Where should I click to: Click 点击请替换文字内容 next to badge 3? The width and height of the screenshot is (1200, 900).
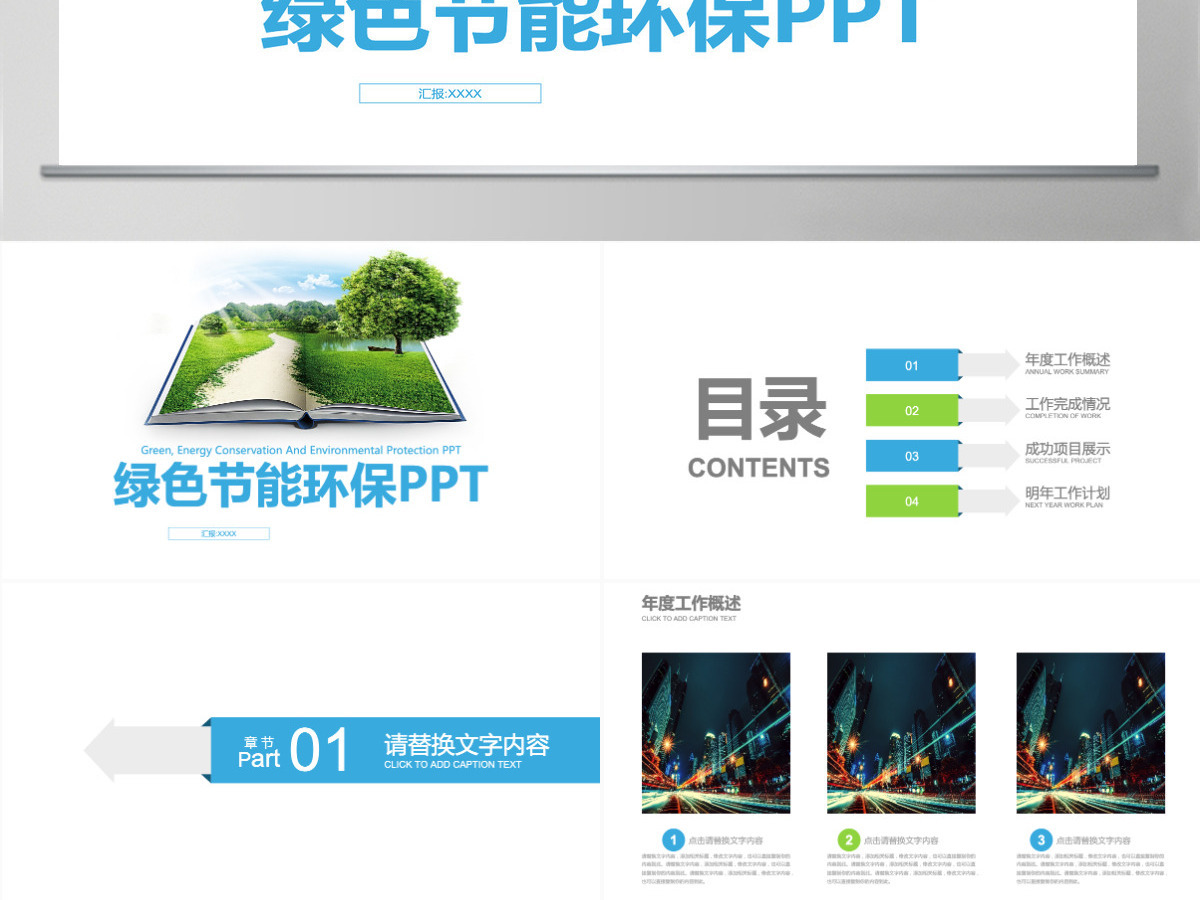pyautogui.click(x=1093, y=841)
